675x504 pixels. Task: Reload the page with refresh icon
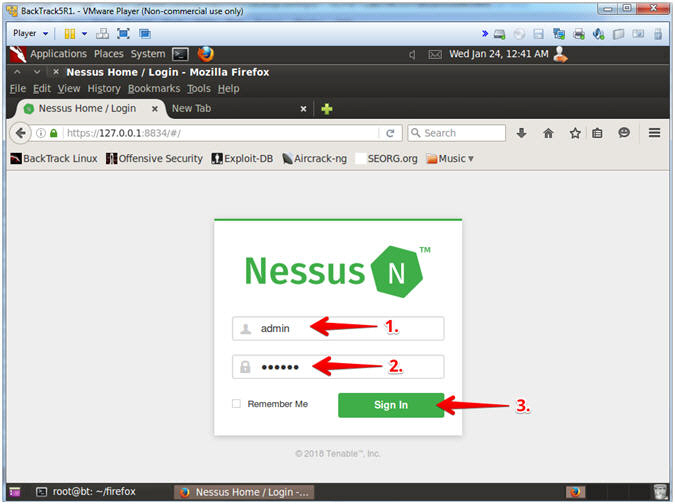390,133
